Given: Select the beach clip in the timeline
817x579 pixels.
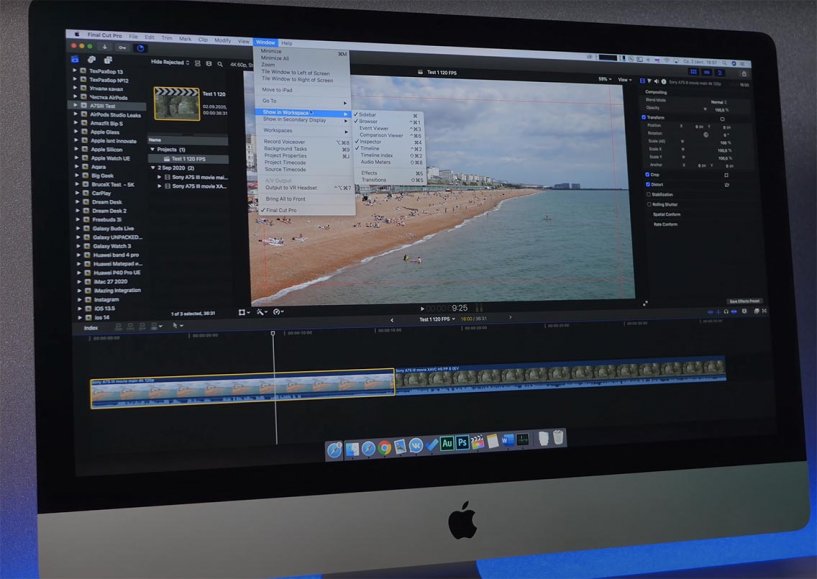Looking at the screenshot, I should click(x=242, y=388).
